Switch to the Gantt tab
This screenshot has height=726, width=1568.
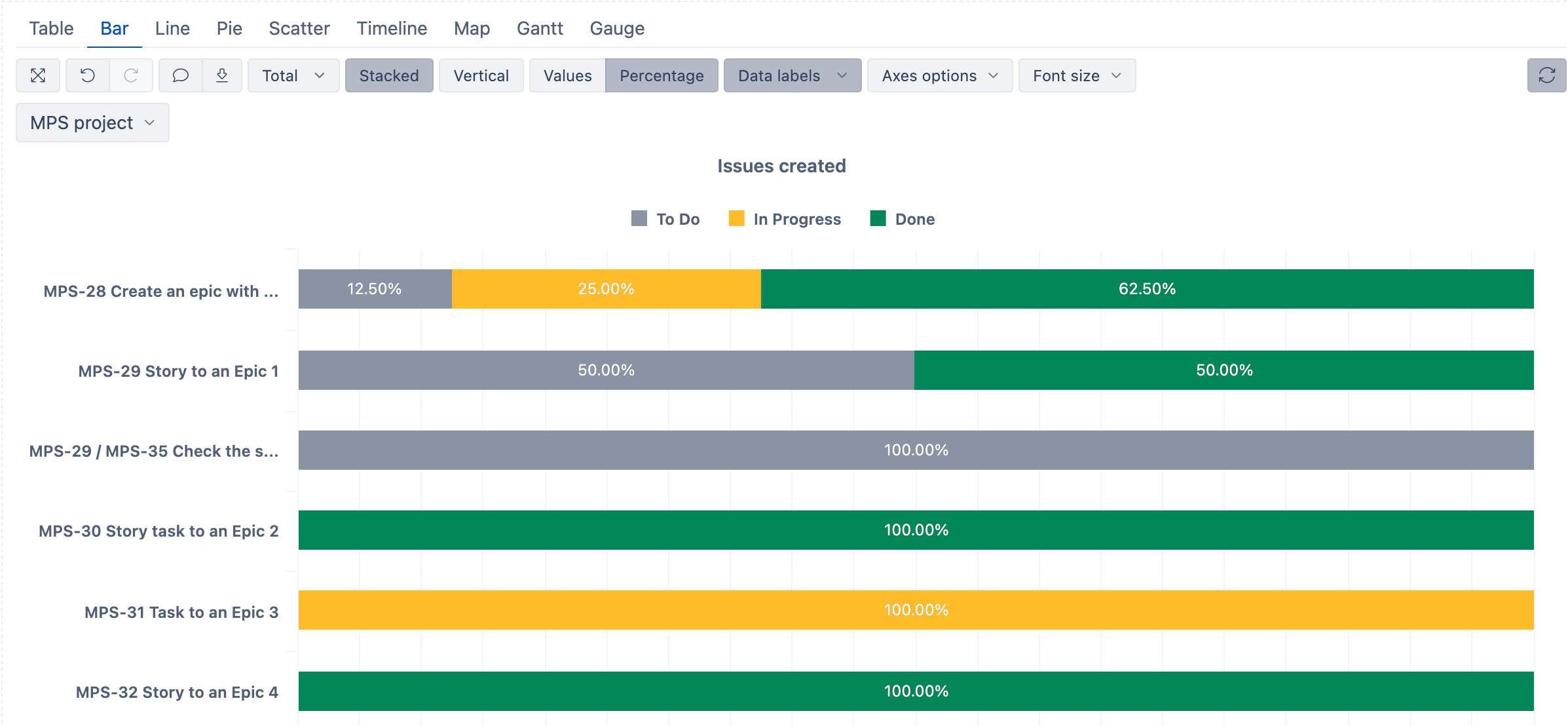tap(540, 28)
